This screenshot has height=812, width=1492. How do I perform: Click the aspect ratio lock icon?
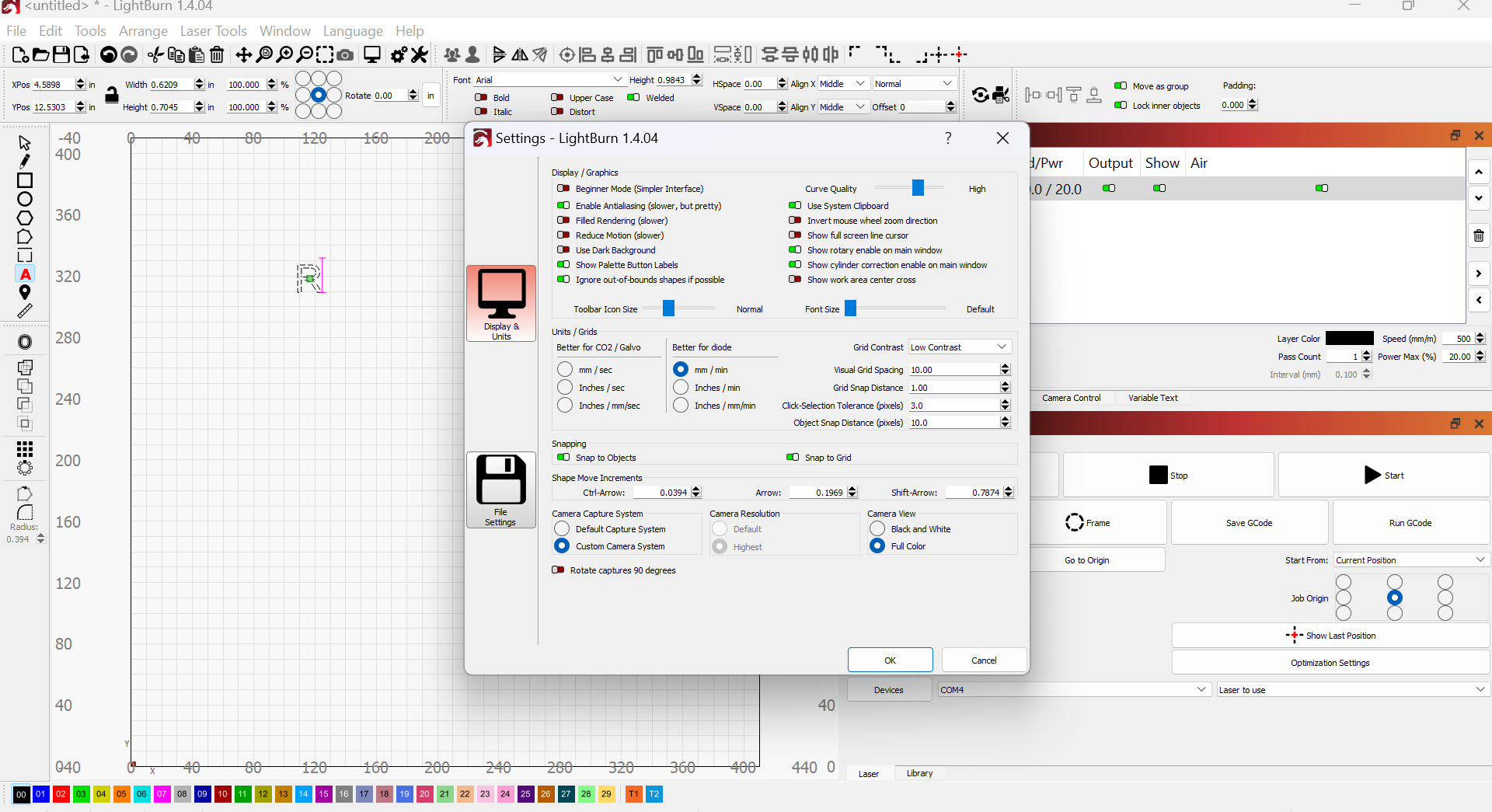(112, 96)
